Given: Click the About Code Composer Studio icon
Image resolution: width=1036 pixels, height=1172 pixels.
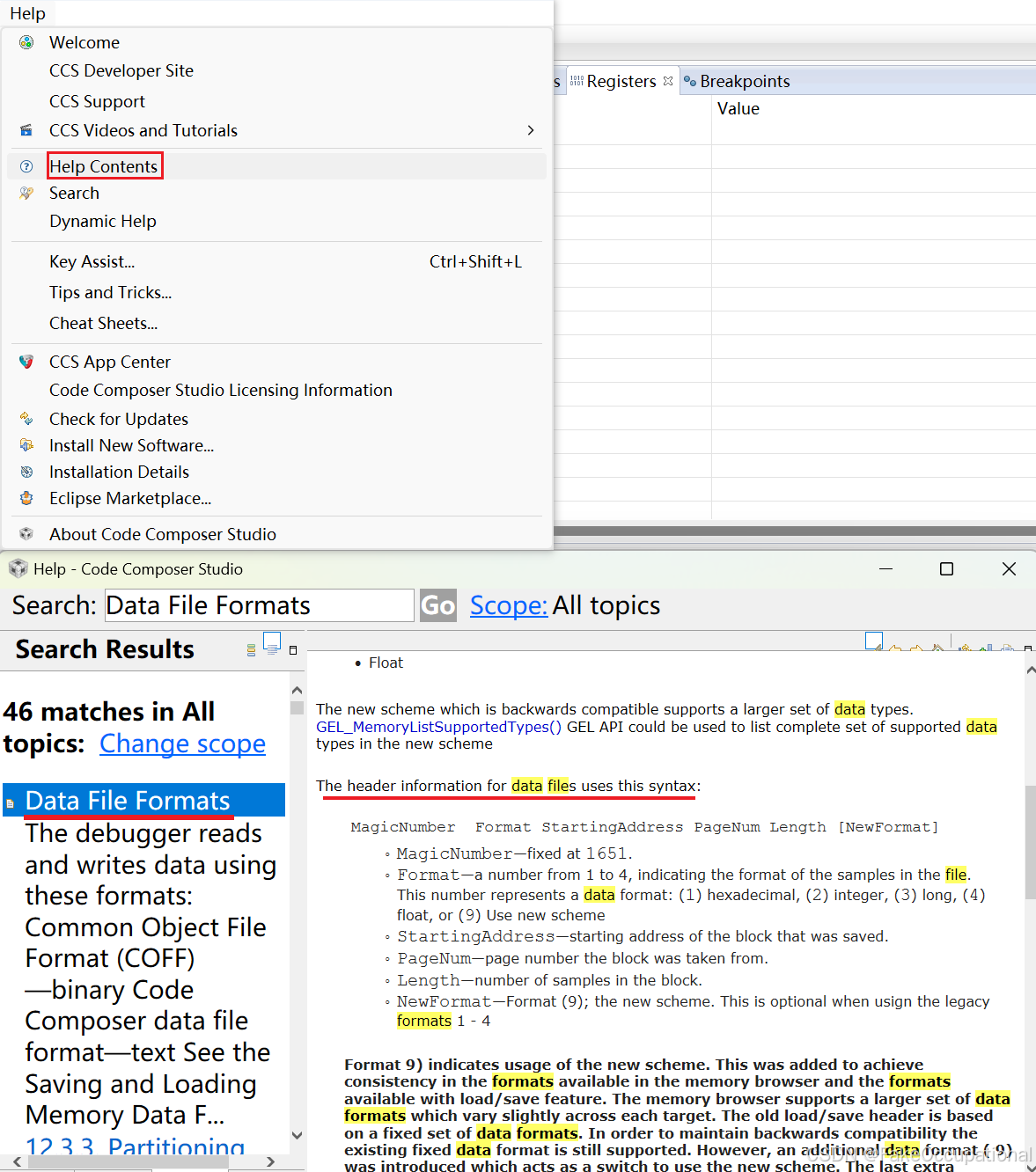Looking at the screenshot, I should point(26,534).
